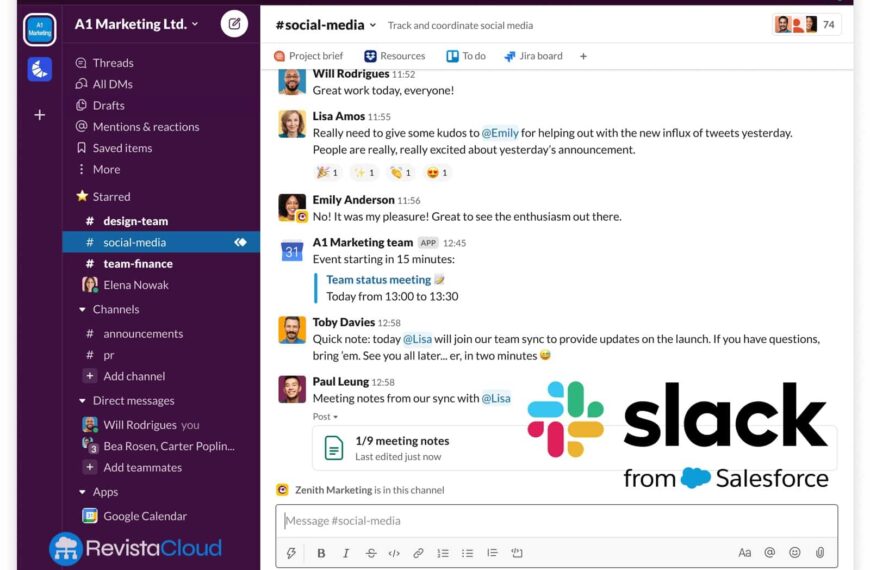Image resolution: width=870 pixels, height=570 pixels.
Task: Click the Toby Davies sender name
Action: (x=343, y=322)
